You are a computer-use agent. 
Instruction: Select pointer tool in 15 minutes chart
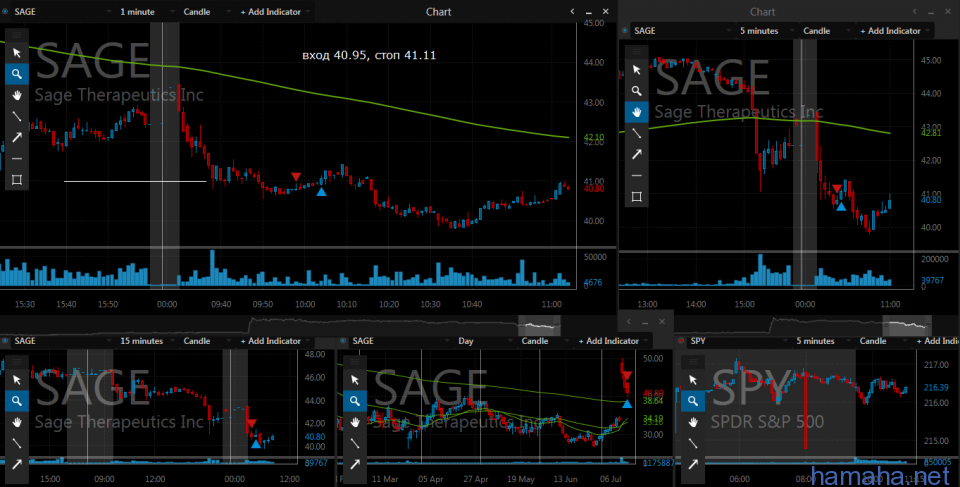click(17, 380)
